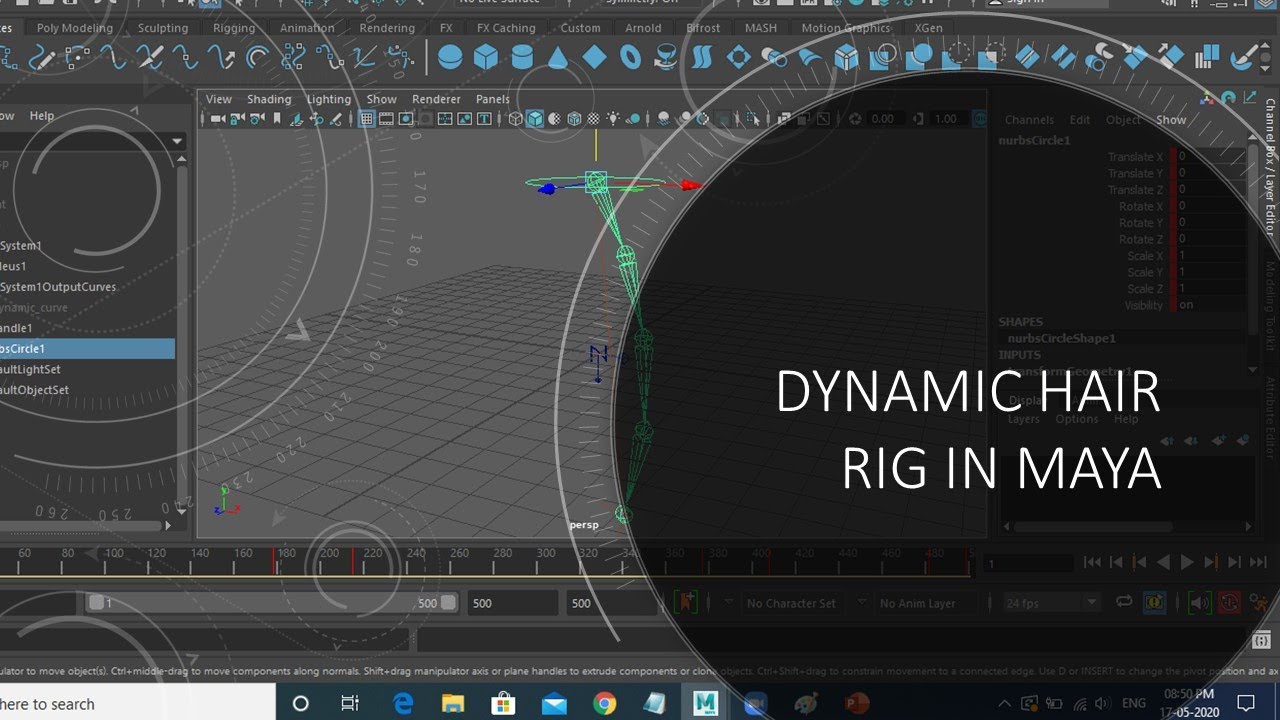Open the Lighting menu in viewport panel
This screenshot has height=720, width=1280.
[329, 99]
